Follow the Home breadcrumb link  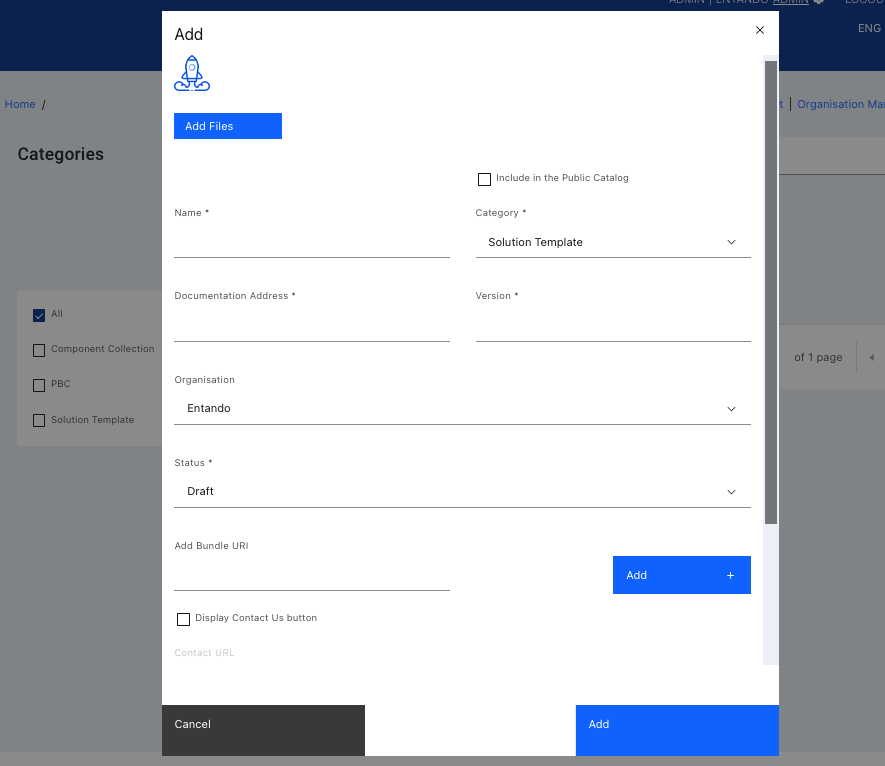click(x=20, y=104)
